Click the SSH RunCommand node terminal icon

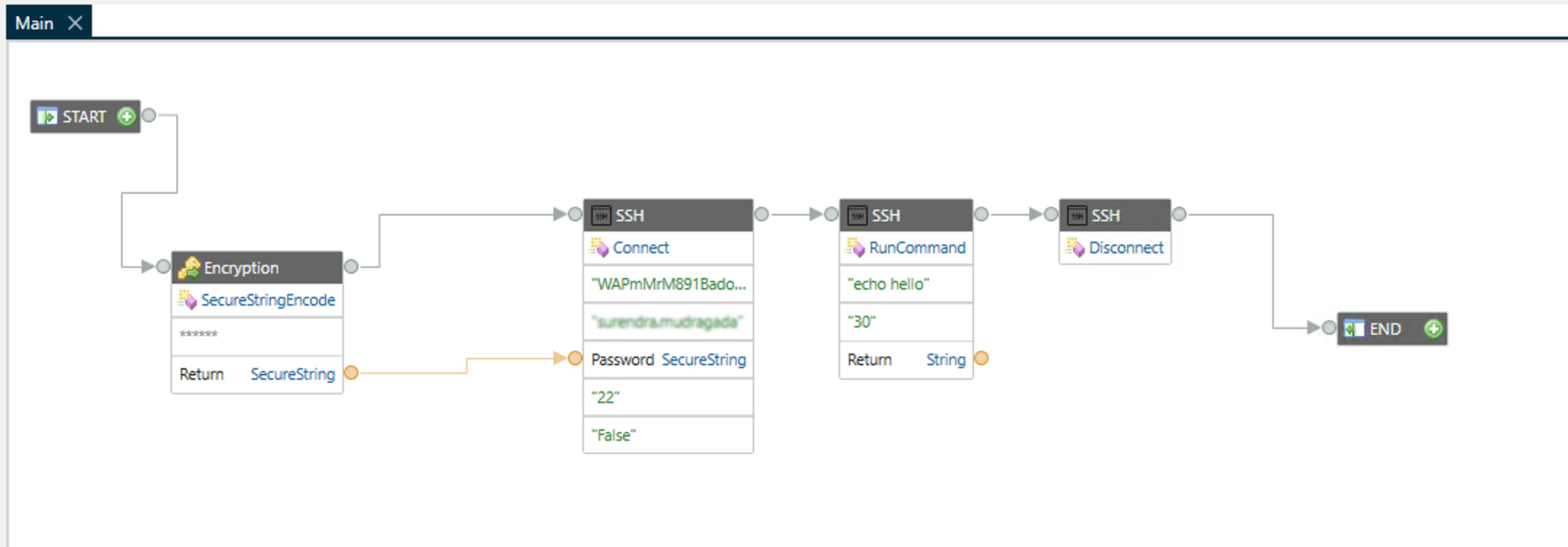(x=858, y=215)
